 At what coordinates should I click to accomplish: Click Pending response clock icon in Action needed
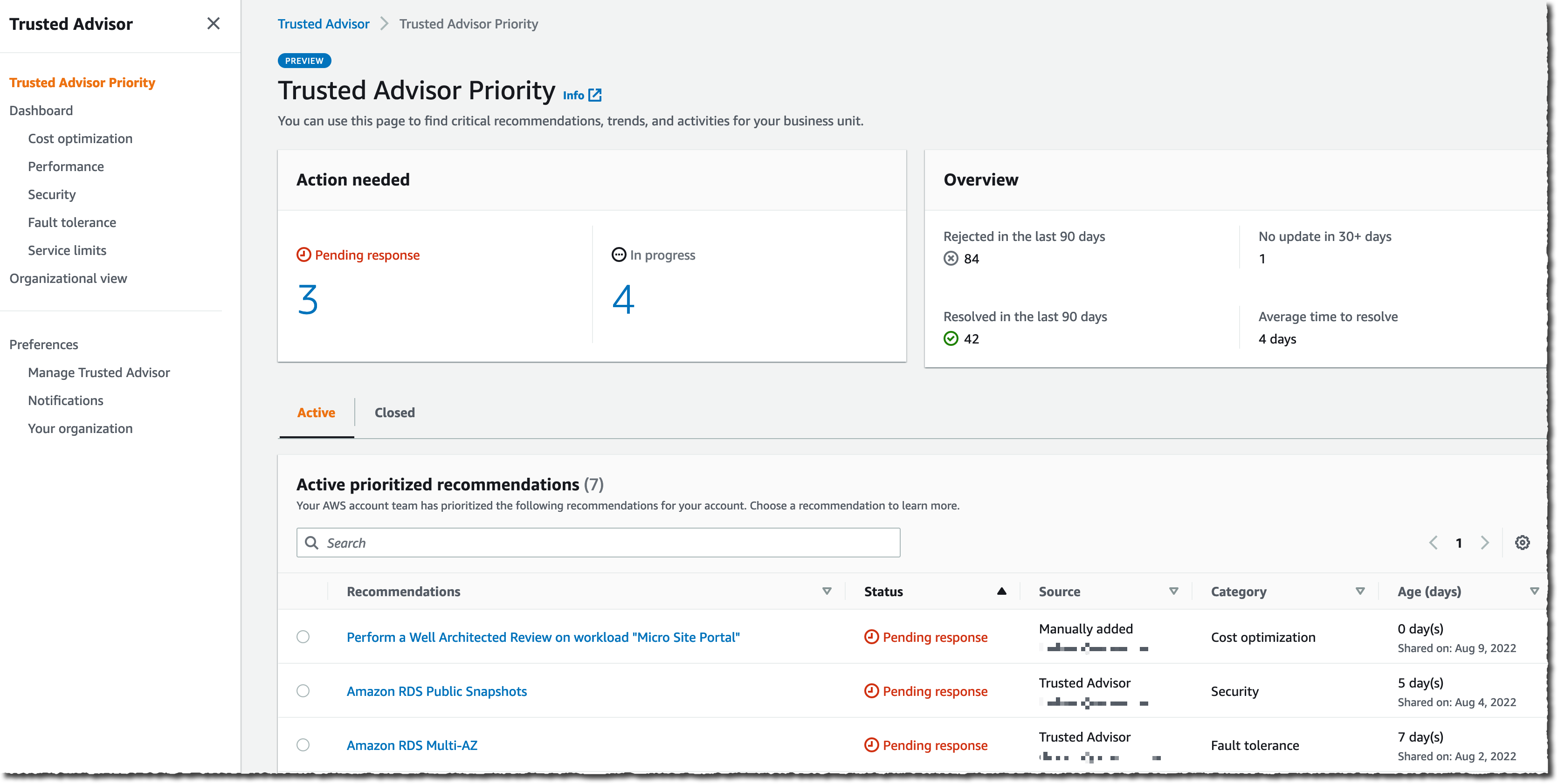pyautogui.click(x=303, y=254)
